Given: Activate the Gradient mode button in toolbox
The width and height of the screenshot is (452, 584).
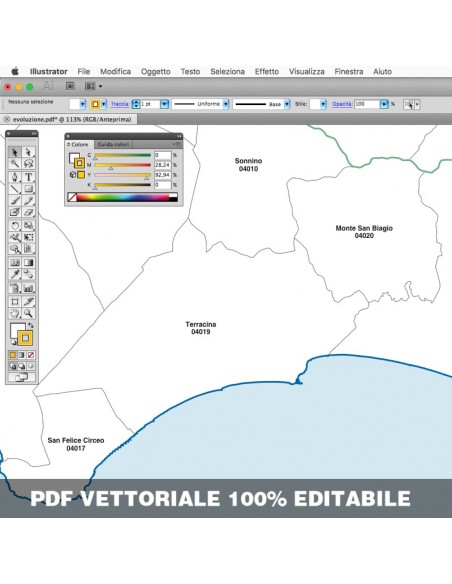Looking at the screenshot, I should tap(22, 355).
